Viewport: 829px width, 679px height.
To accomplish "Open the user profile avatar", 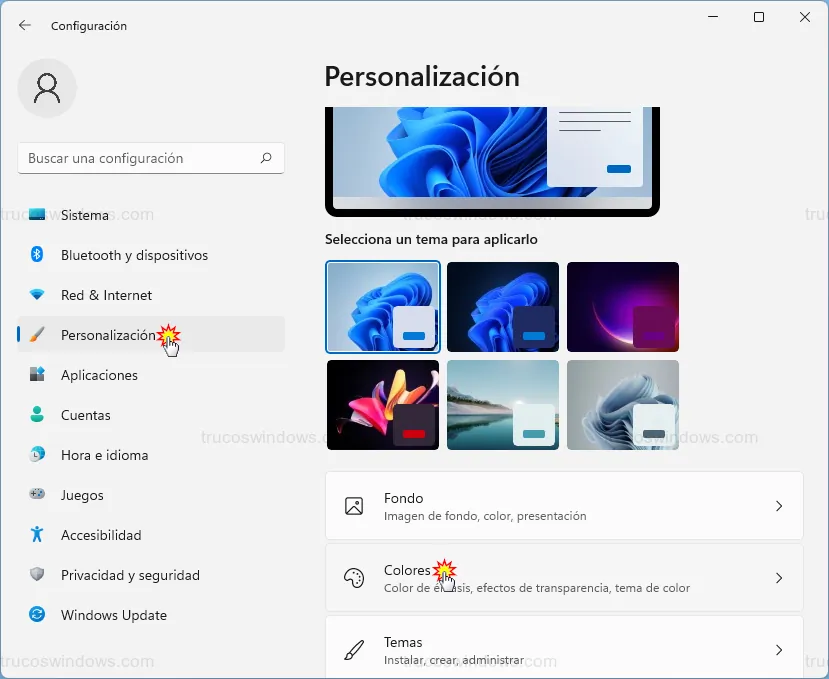I will [x=47, y=88].
